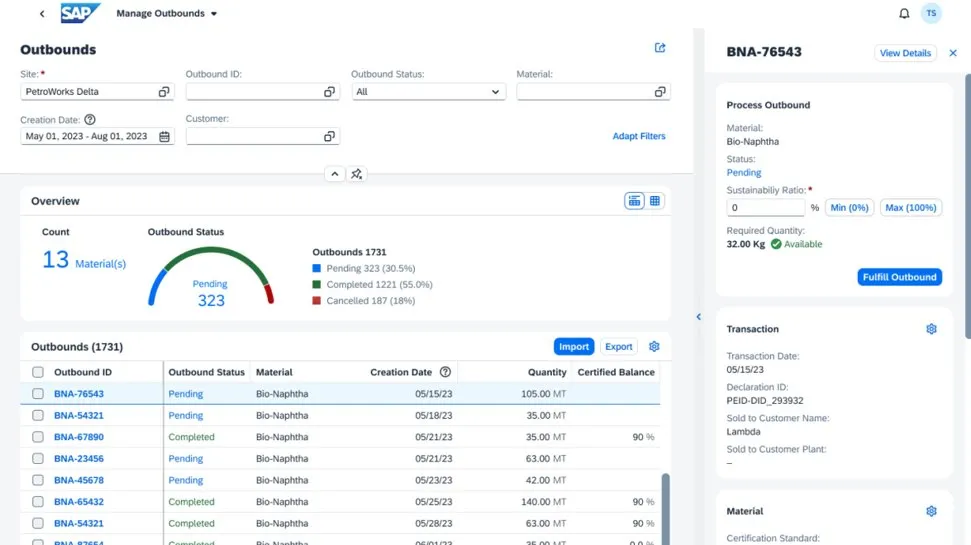Image resolution: width=971 pixels, height=545 pixels.
Task: Click the Fulfill Outbound button
Action: (899, 277)
